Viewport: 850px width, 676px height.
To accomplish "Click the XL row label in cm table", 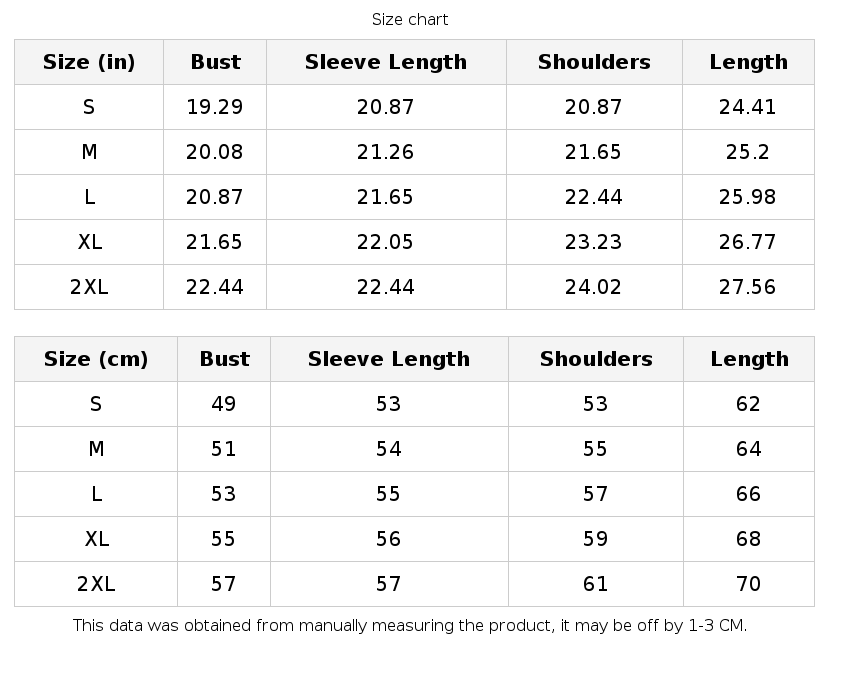I will 96,539.
